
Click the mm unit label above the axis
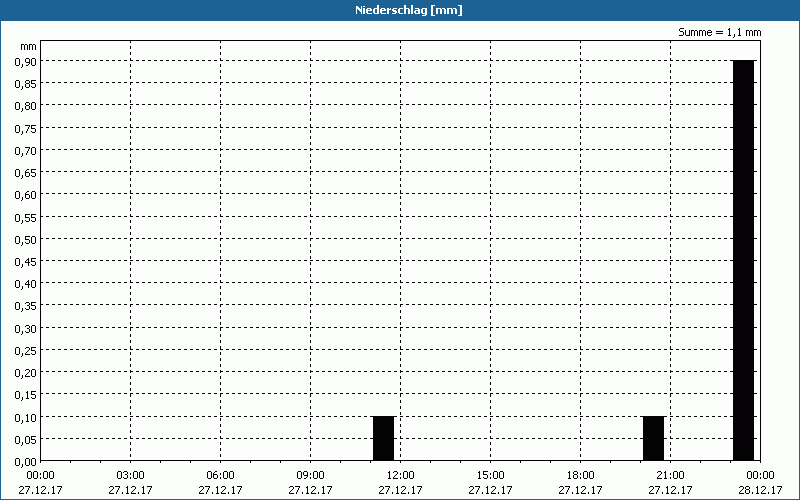[29, 46]
